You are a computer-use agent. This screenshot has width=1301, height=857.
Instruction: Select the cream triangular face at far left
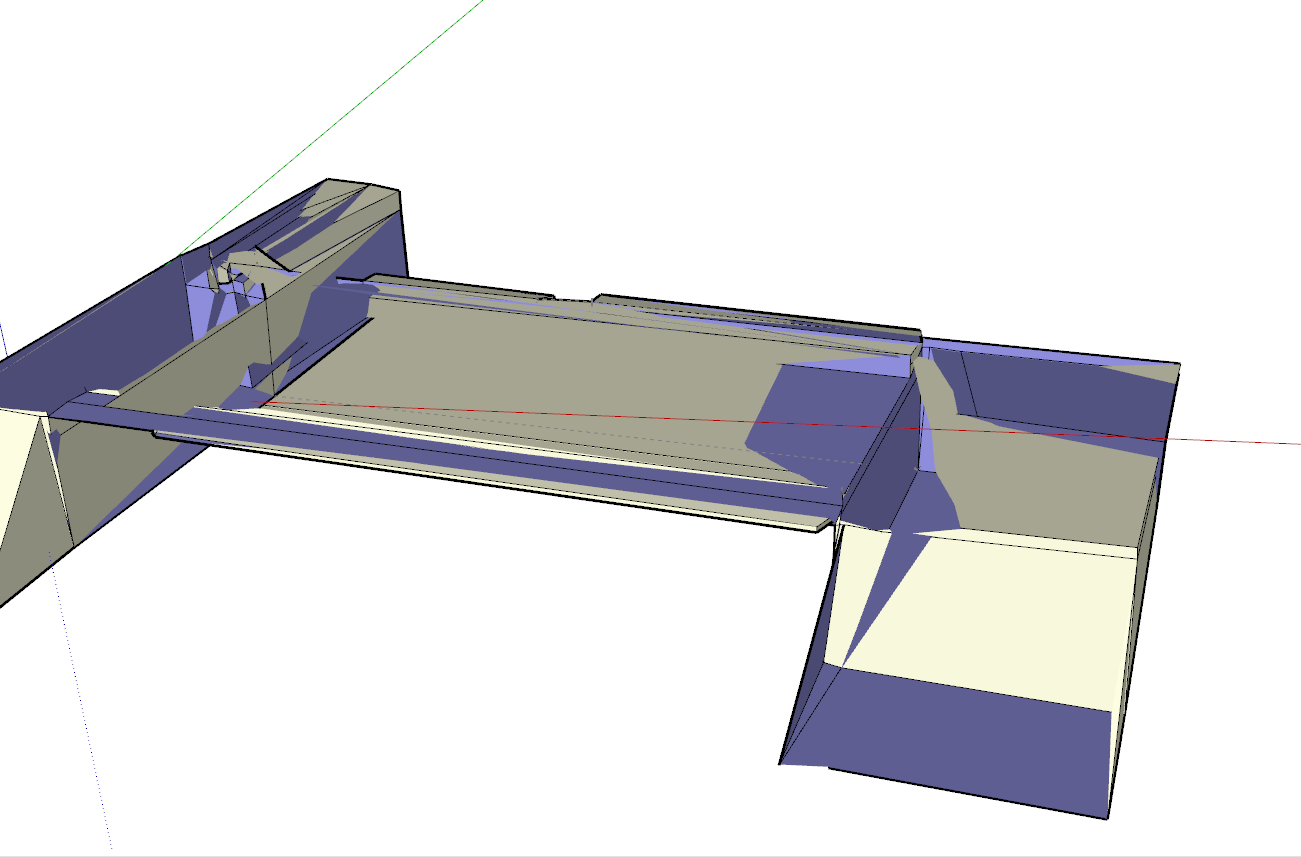pyautogui.click(x=22, y=480)
